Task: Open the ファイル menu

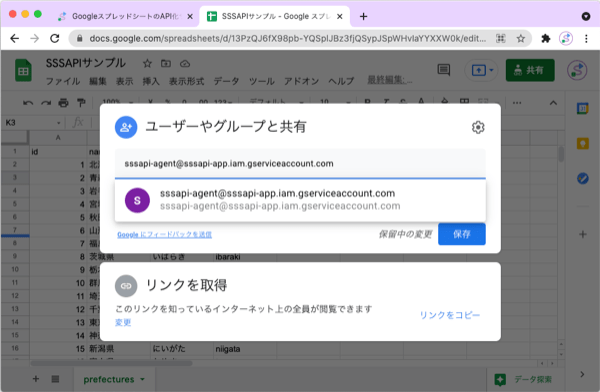Action: 63,81
